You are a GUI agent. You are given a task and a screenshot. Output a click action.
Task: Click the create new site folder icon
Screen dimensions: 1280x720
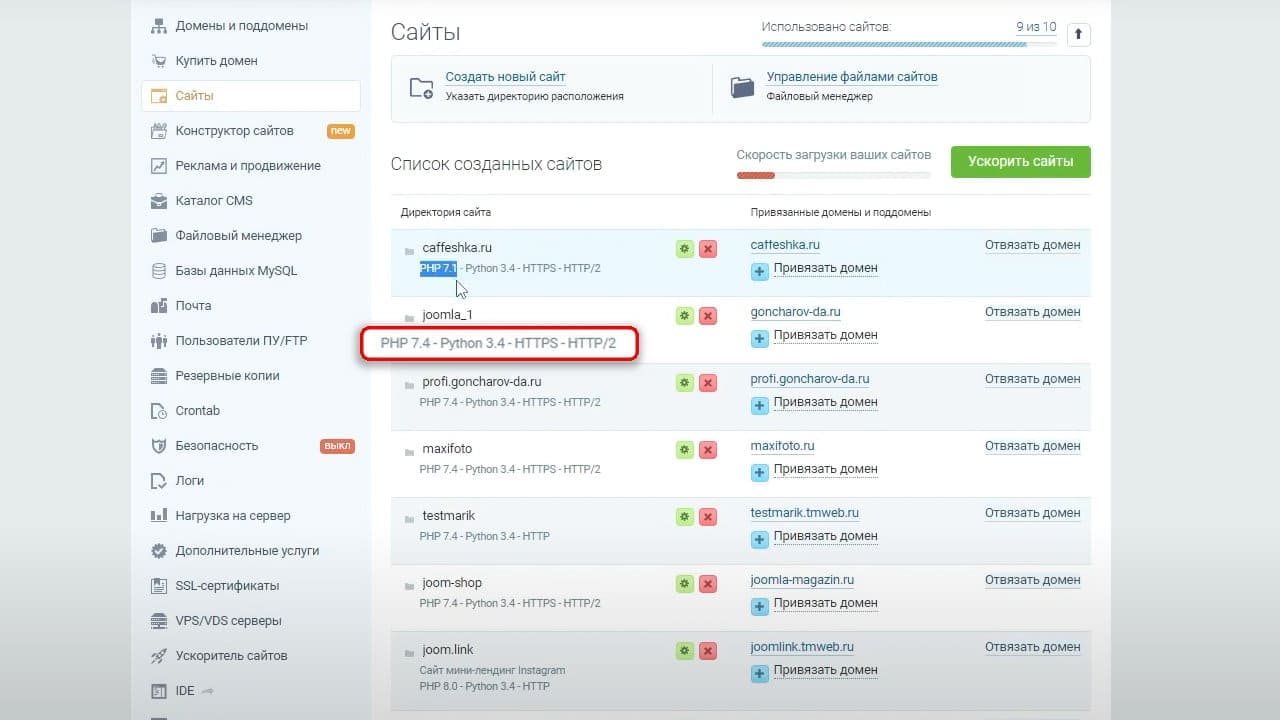click(422, 87)
